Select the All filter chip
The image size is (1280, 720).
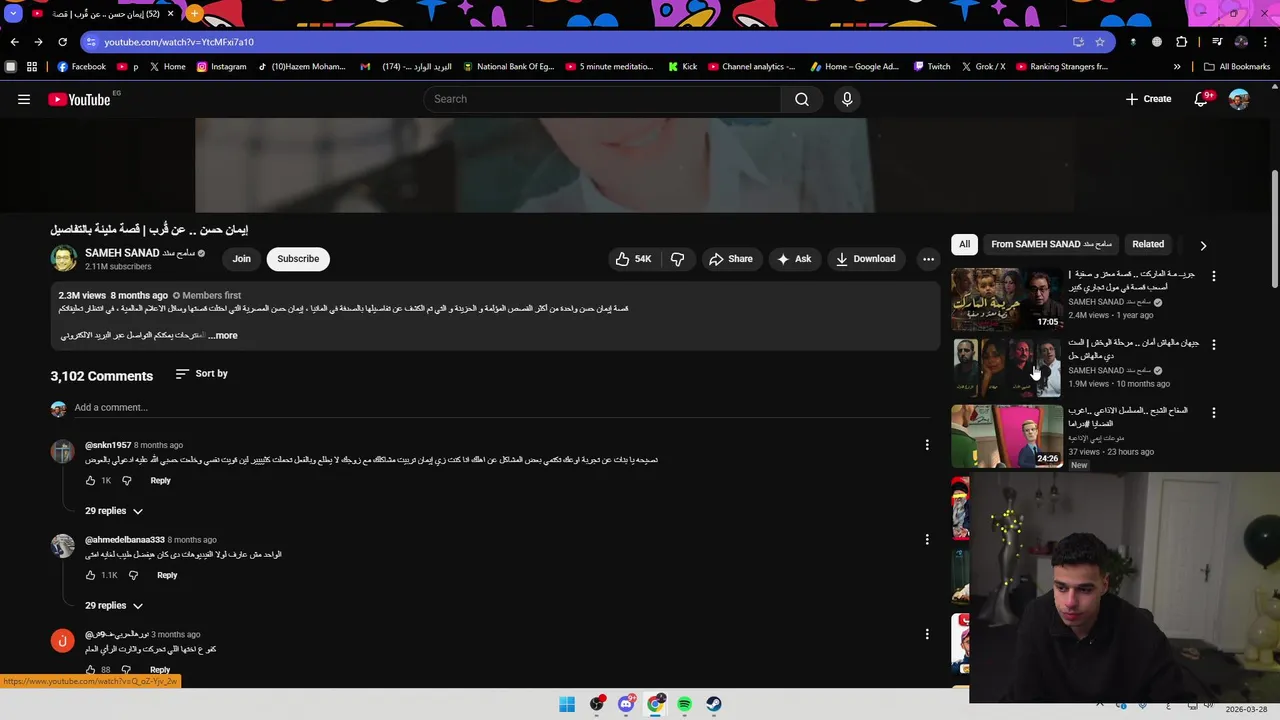964,245
